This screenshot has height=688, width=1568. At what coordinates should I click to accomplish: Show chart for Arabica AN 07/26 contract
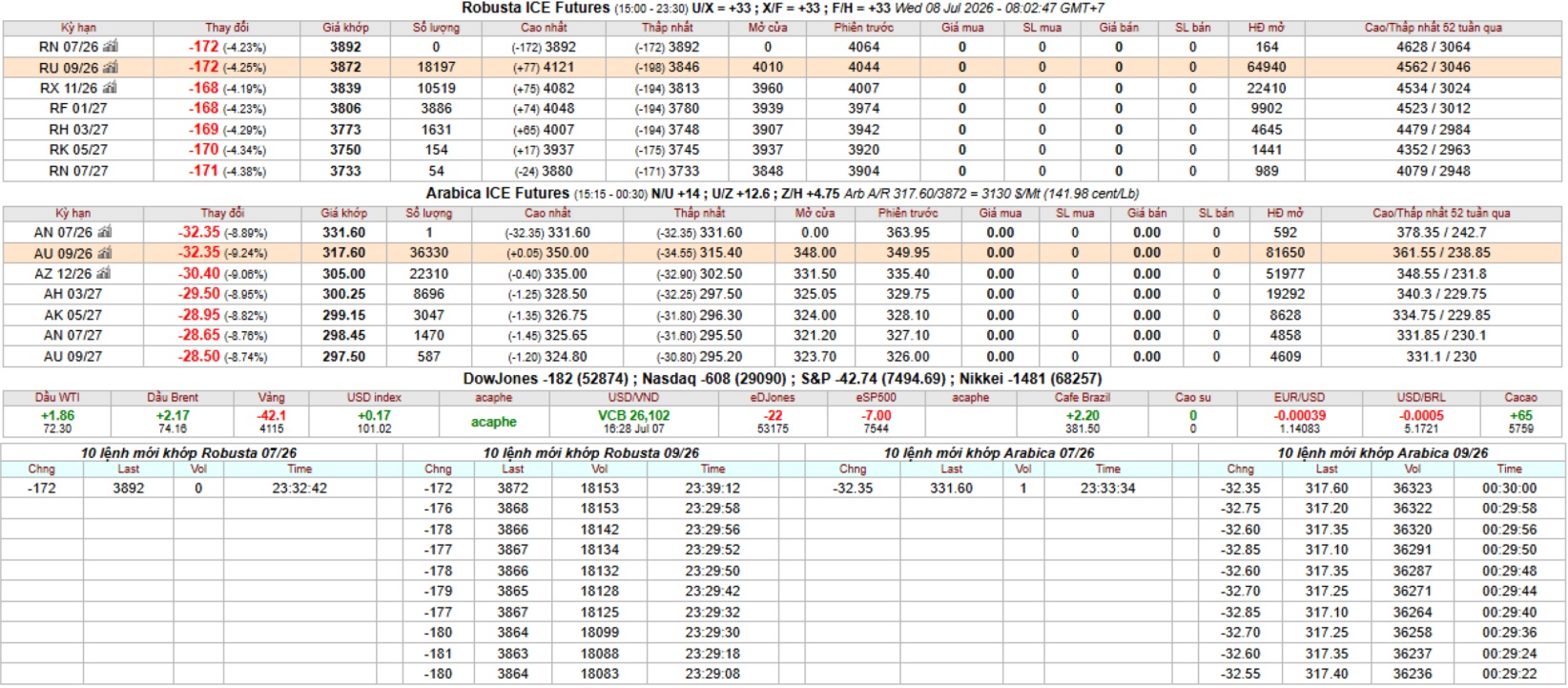[105, 232]
